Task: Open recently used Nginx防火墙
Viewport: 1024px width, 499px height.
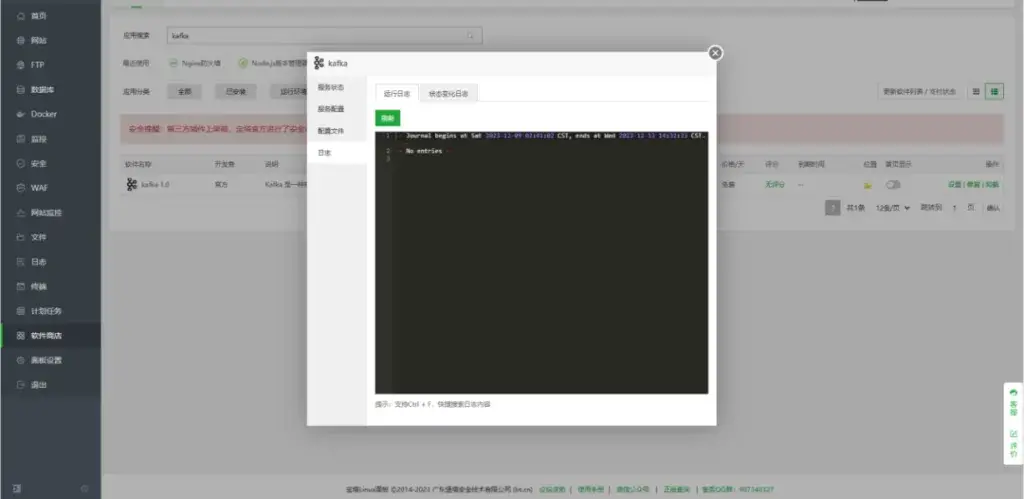Action: tap(195, 63)
